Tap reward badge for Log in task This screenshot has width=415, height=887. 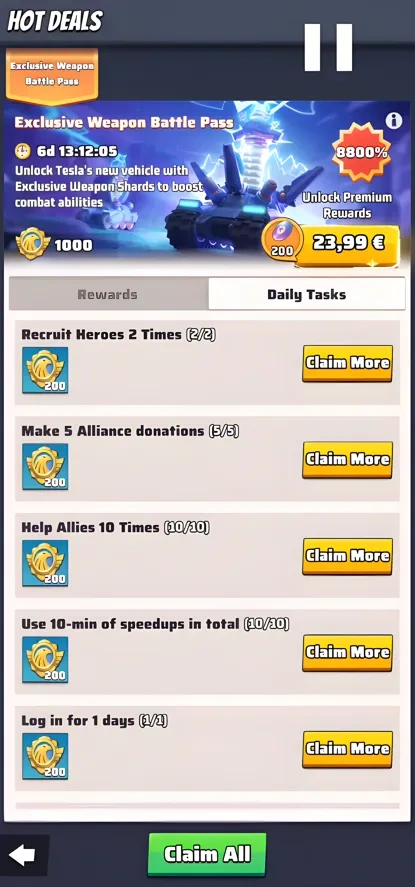coord(45,756)
